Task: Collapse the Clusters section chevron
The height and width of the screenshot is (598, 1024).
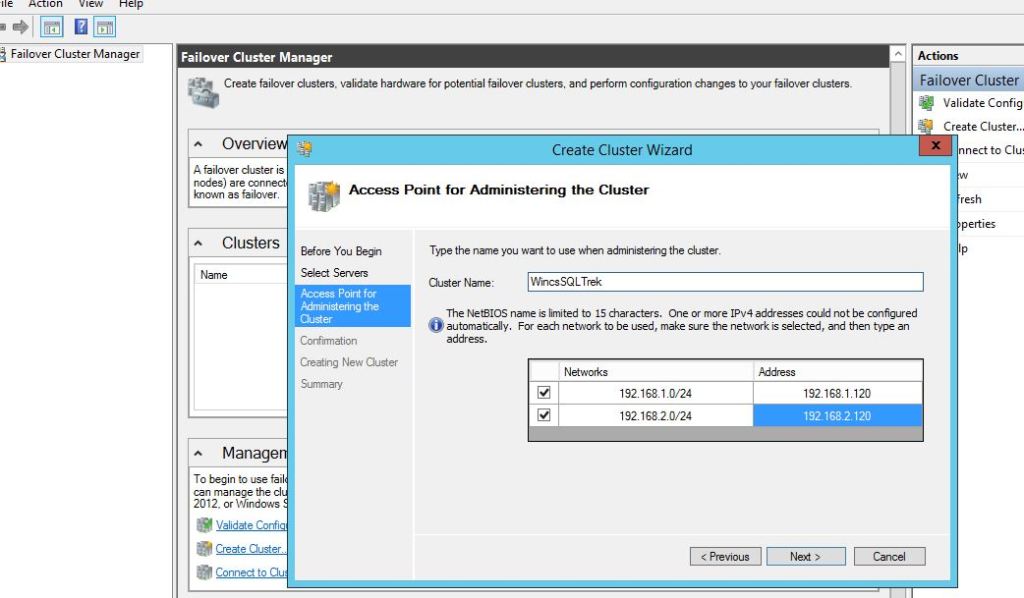Action: point(199,243)
